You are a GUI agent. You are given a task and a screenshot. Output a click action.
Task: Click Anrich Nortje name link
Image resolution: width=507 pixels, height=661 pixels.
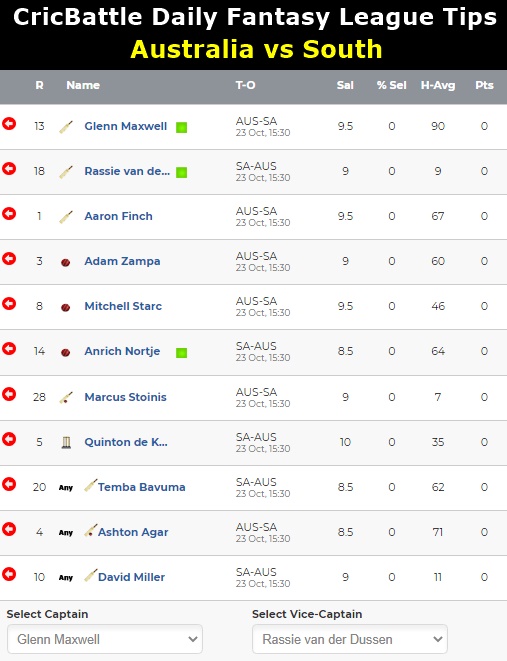point(122,351)
